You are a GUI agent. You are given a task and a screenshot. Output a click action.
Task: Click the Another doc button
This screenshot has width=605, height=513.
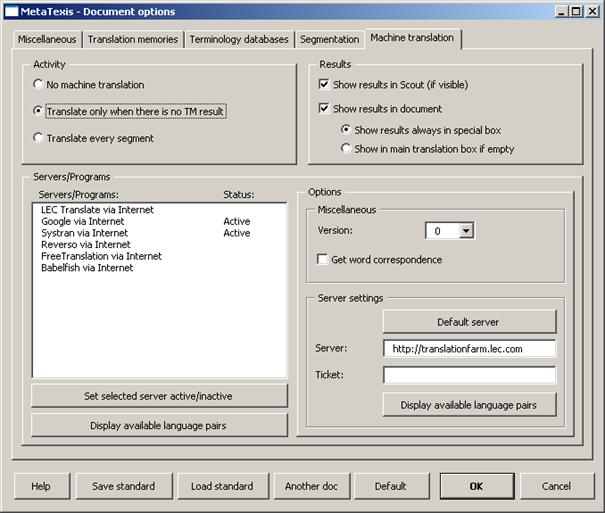(312, 486)
